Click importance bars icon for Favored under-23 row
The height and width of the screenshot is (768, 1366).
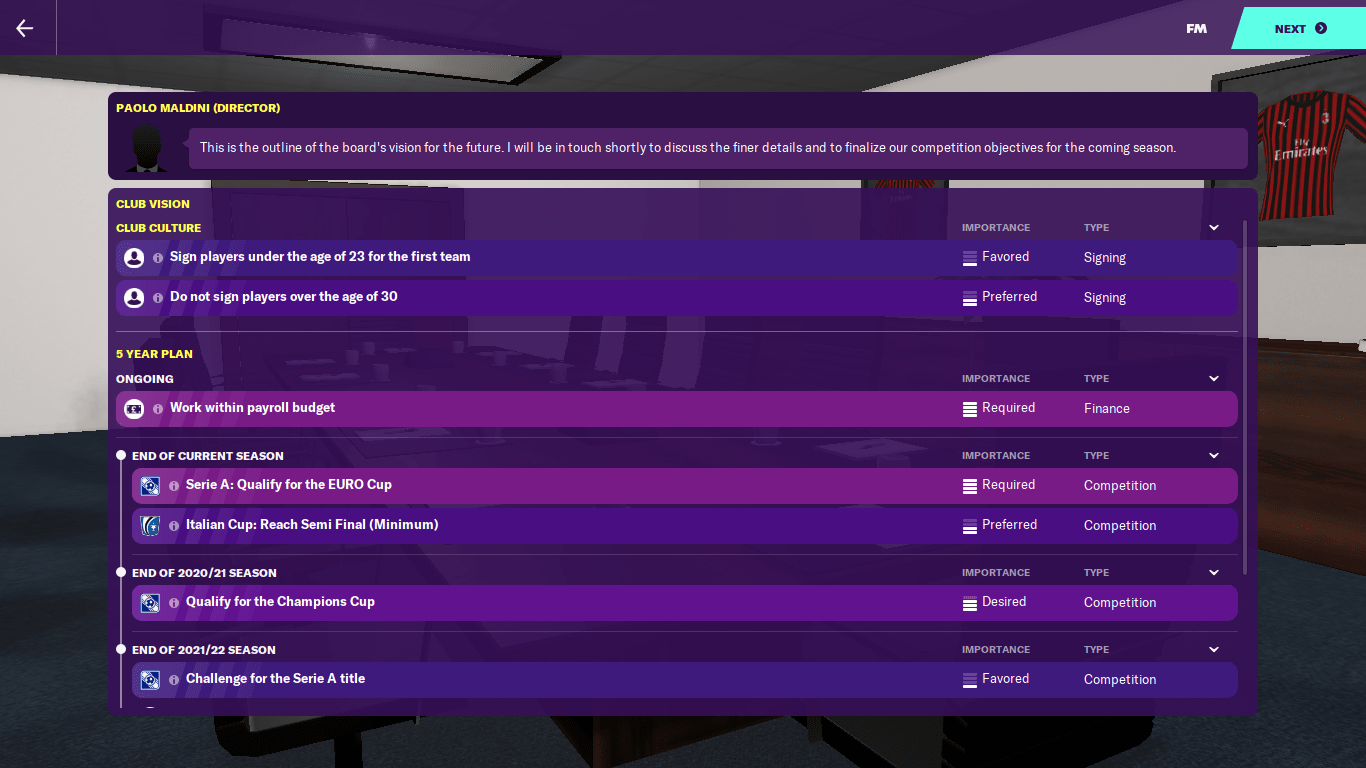969,257
